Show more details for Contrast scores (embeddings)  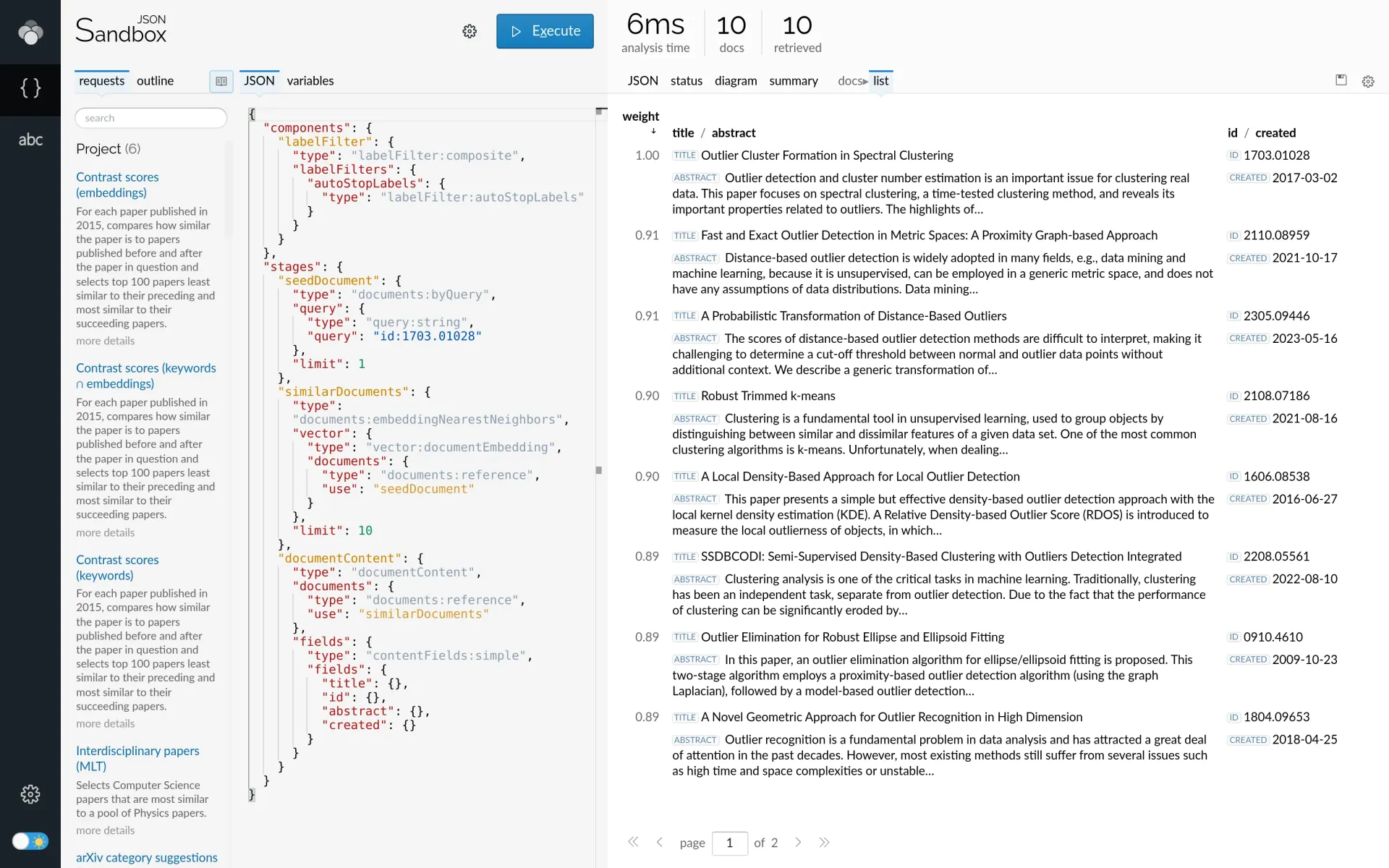105,341
